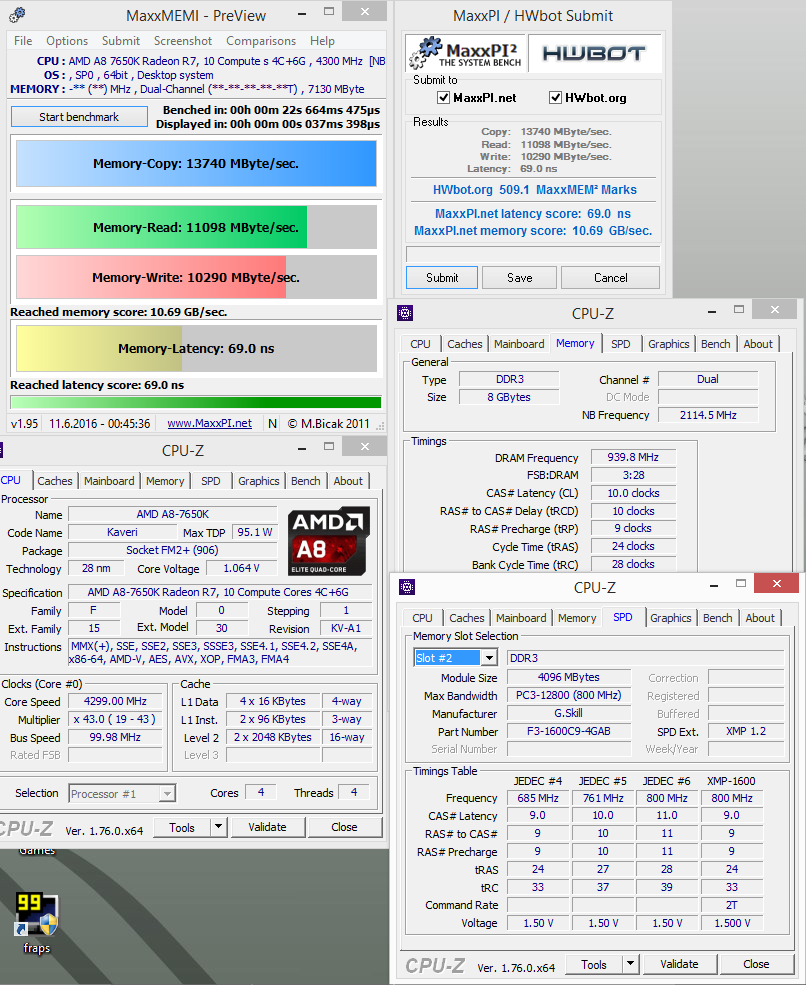806x985 pixels.
Task: Open the Processor #1 selection dropdown
Action: [167, 793]
